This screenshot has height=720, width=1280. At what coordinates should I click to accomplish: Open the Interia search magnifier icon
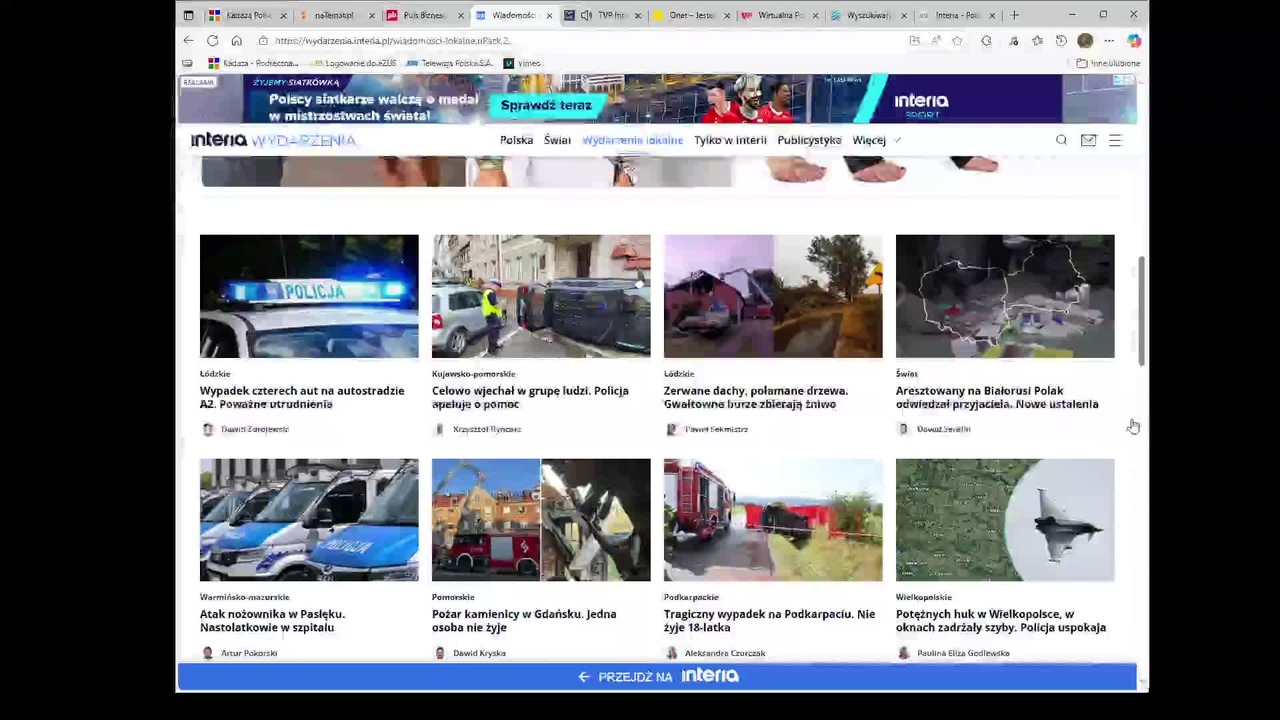point(1061,140)
